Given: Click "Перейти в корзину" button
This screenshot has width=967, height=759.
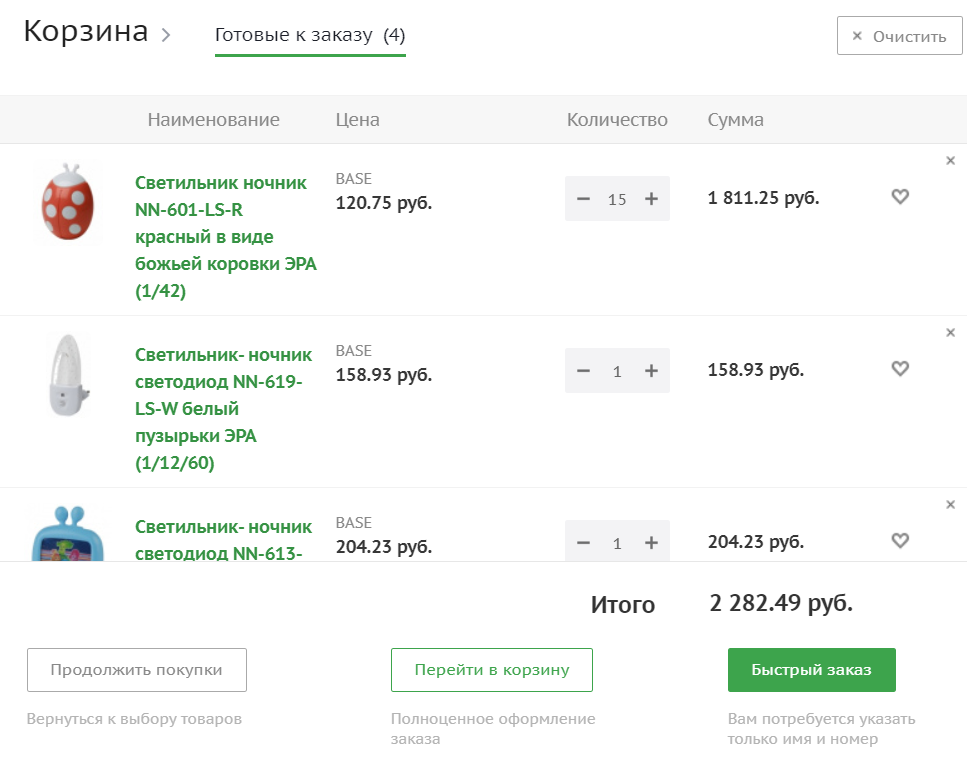Looking at the screenshot, I should tap(491, 670).
